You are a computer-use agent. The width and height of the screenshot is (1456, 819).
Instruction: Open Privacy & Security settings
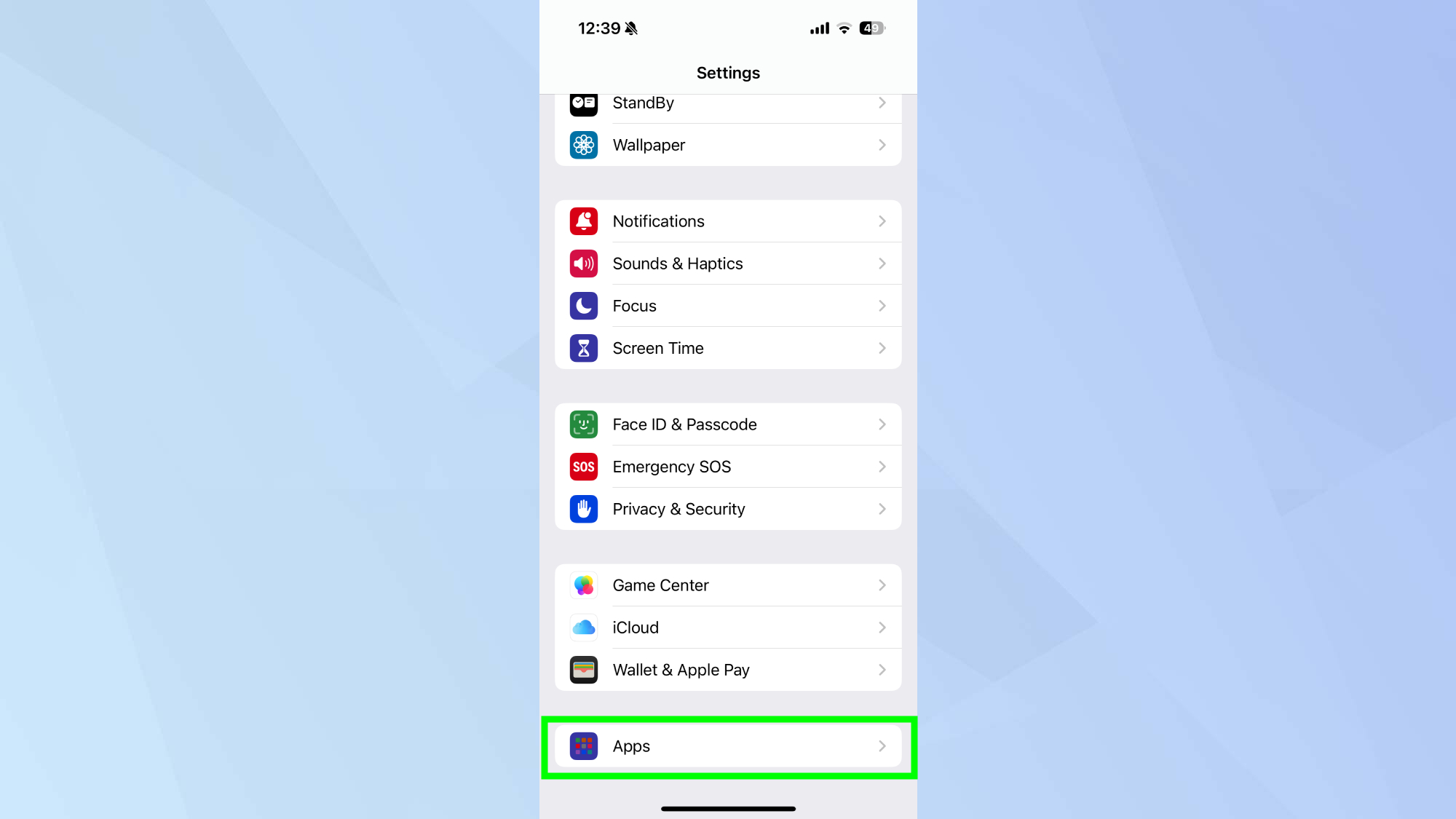tap(728, 509)
